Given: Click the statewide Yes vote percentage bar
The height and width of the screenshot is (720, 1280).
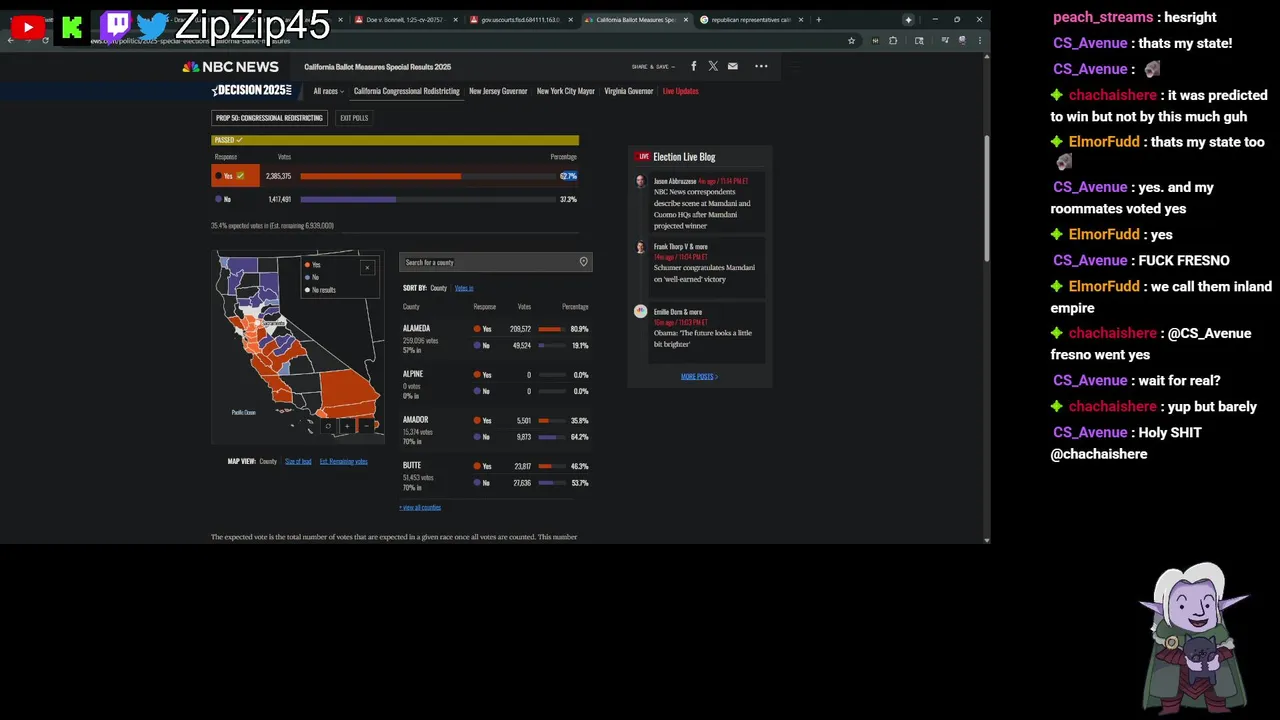Looking at the screenshot, I should [427, 176].
